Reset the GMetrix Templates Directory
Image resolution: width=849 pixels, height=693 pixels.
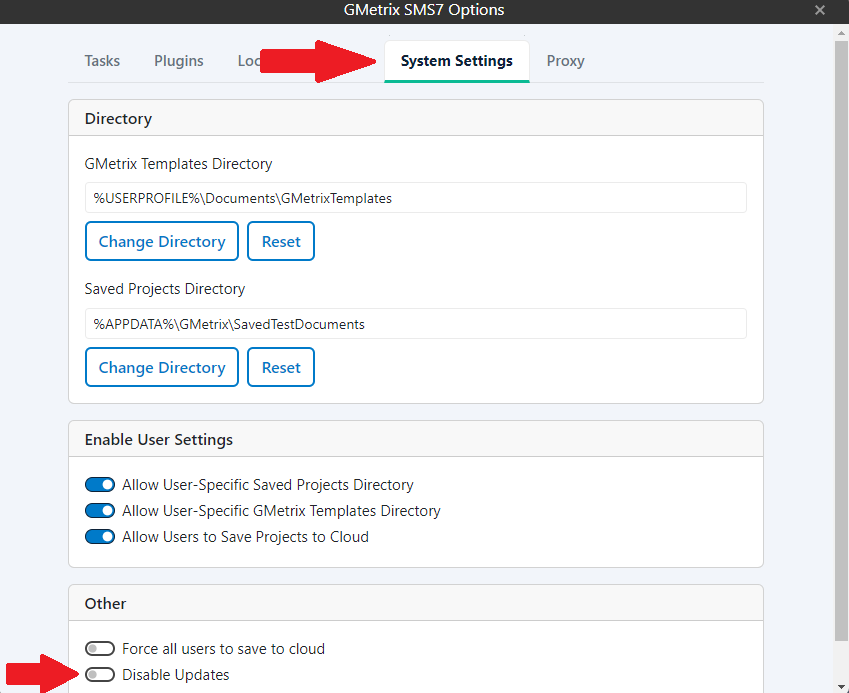(281, 241)
